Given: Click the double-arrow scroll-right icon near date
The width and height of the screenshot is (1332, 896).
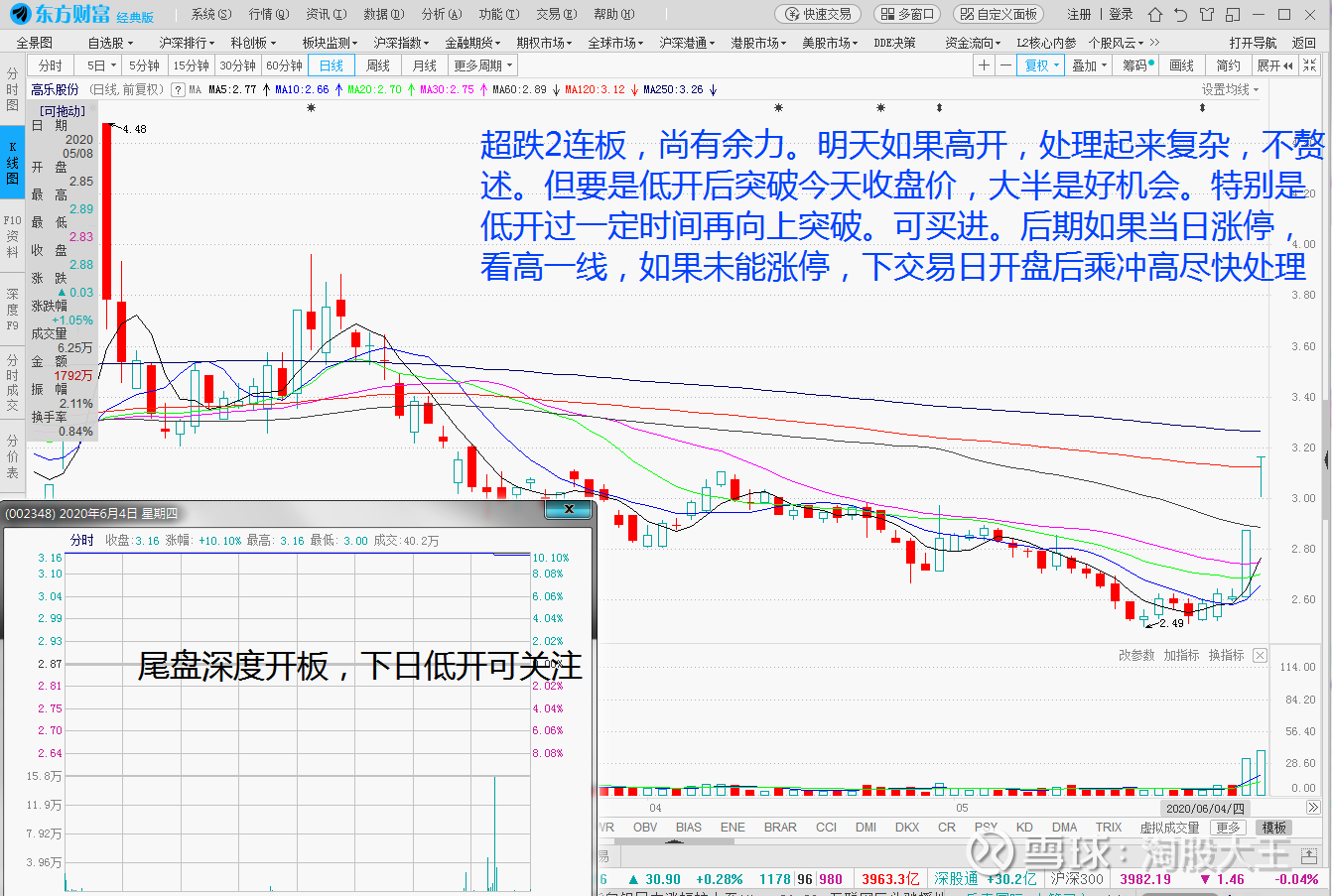Looking at the screenshot, I should pos(1312,808).
